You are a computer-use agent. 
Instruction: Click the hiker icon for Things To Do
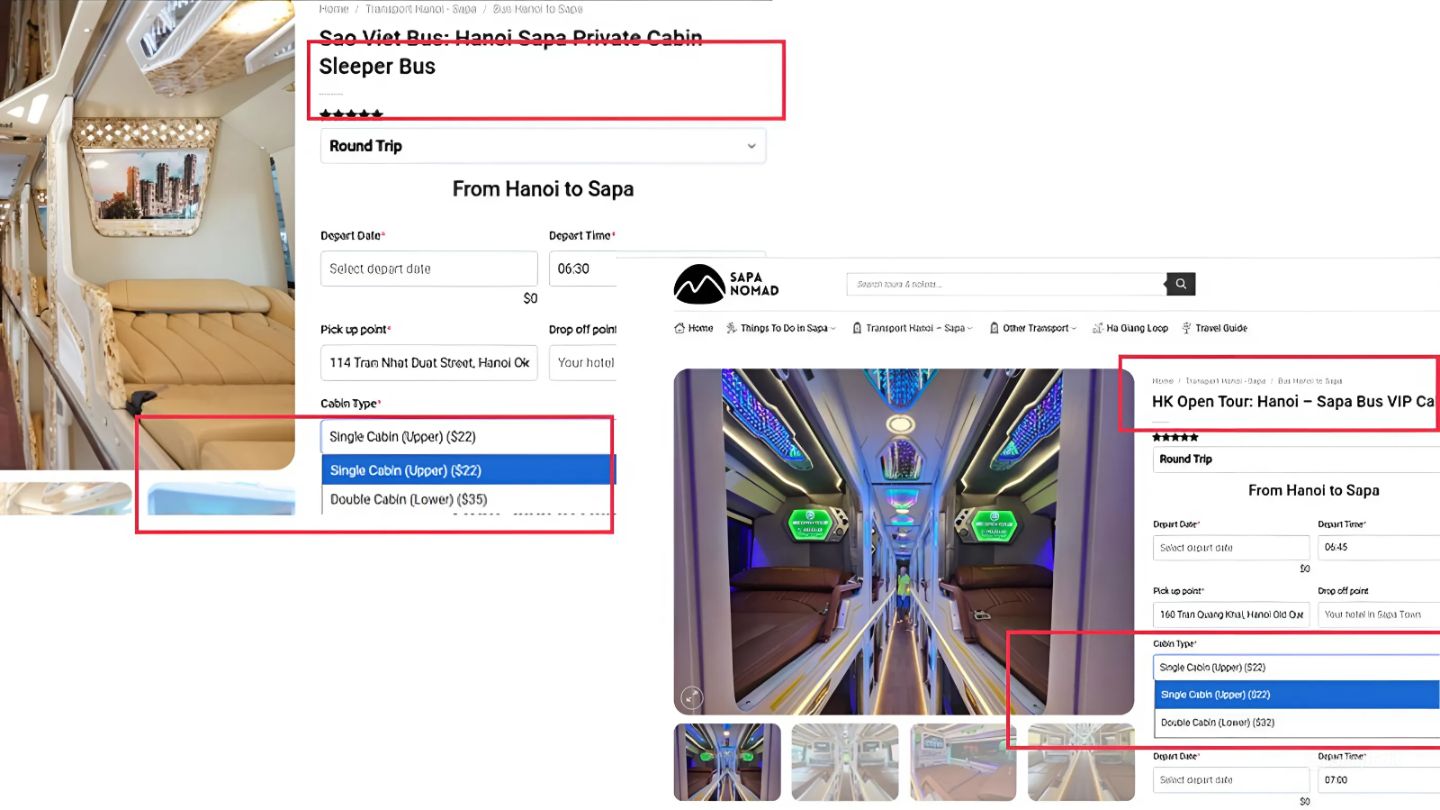[732, 328]
